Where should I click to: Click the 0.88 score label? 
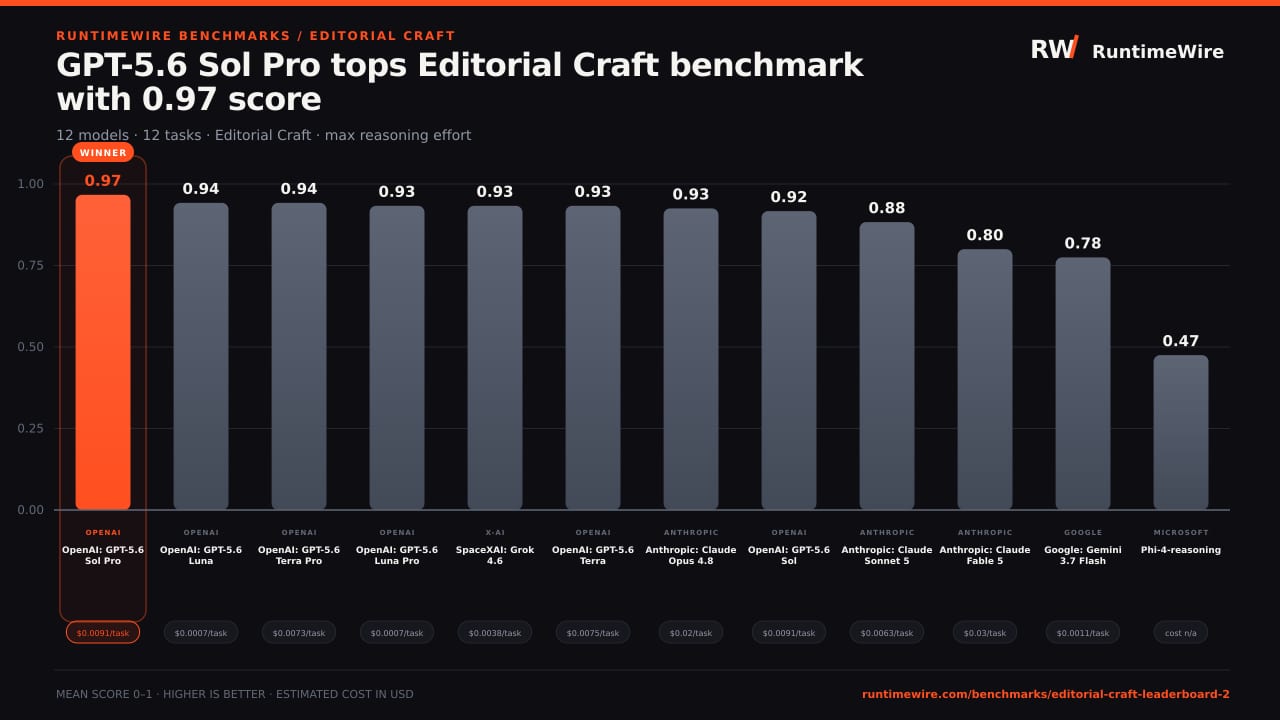click(x=887, y=208)
